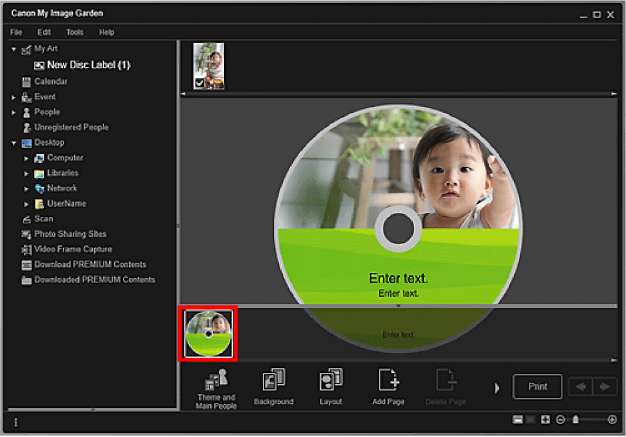The image size is (626, 437).
Task: Open Theme and Main People settings
Action: [x=216, y=386]
